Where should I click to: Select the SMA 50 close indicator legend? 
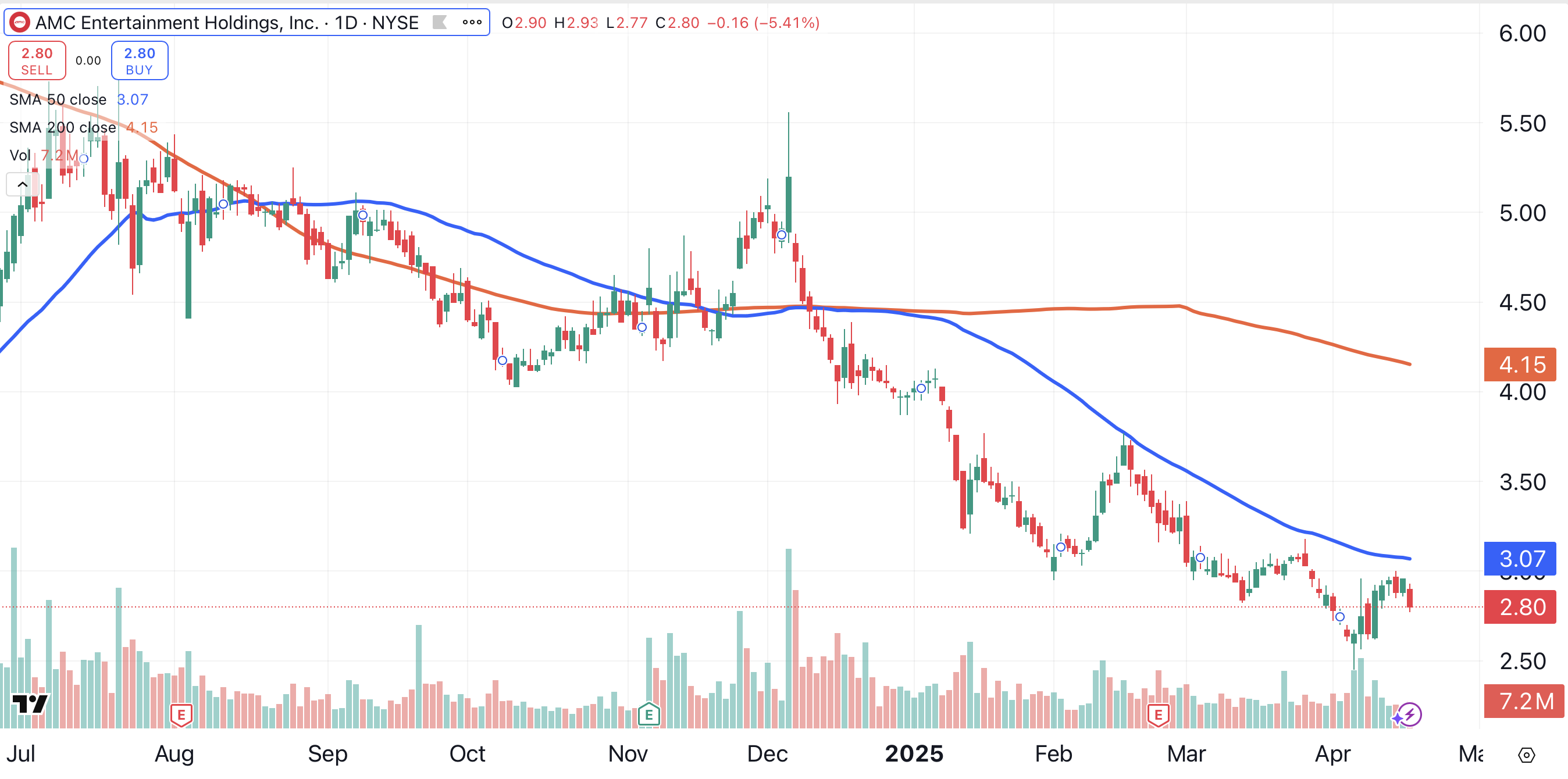58,99
